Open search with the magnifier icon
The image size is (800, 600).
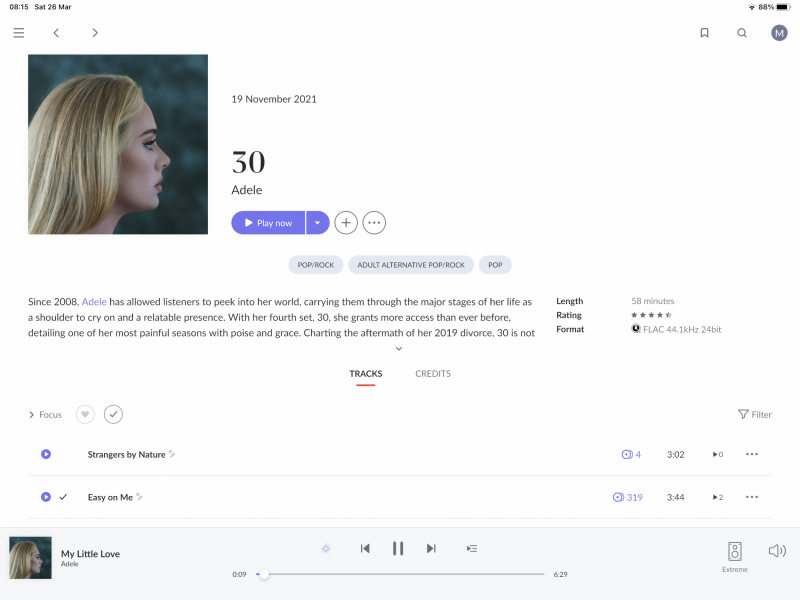[742, 33]
